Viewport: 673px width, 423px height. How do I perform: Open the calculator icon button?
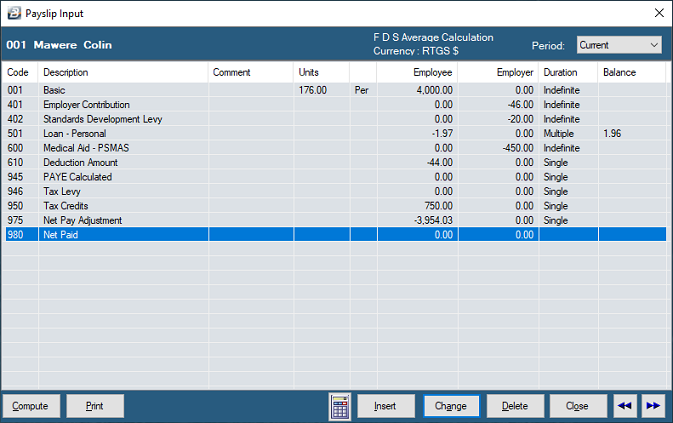click(340, 406)
